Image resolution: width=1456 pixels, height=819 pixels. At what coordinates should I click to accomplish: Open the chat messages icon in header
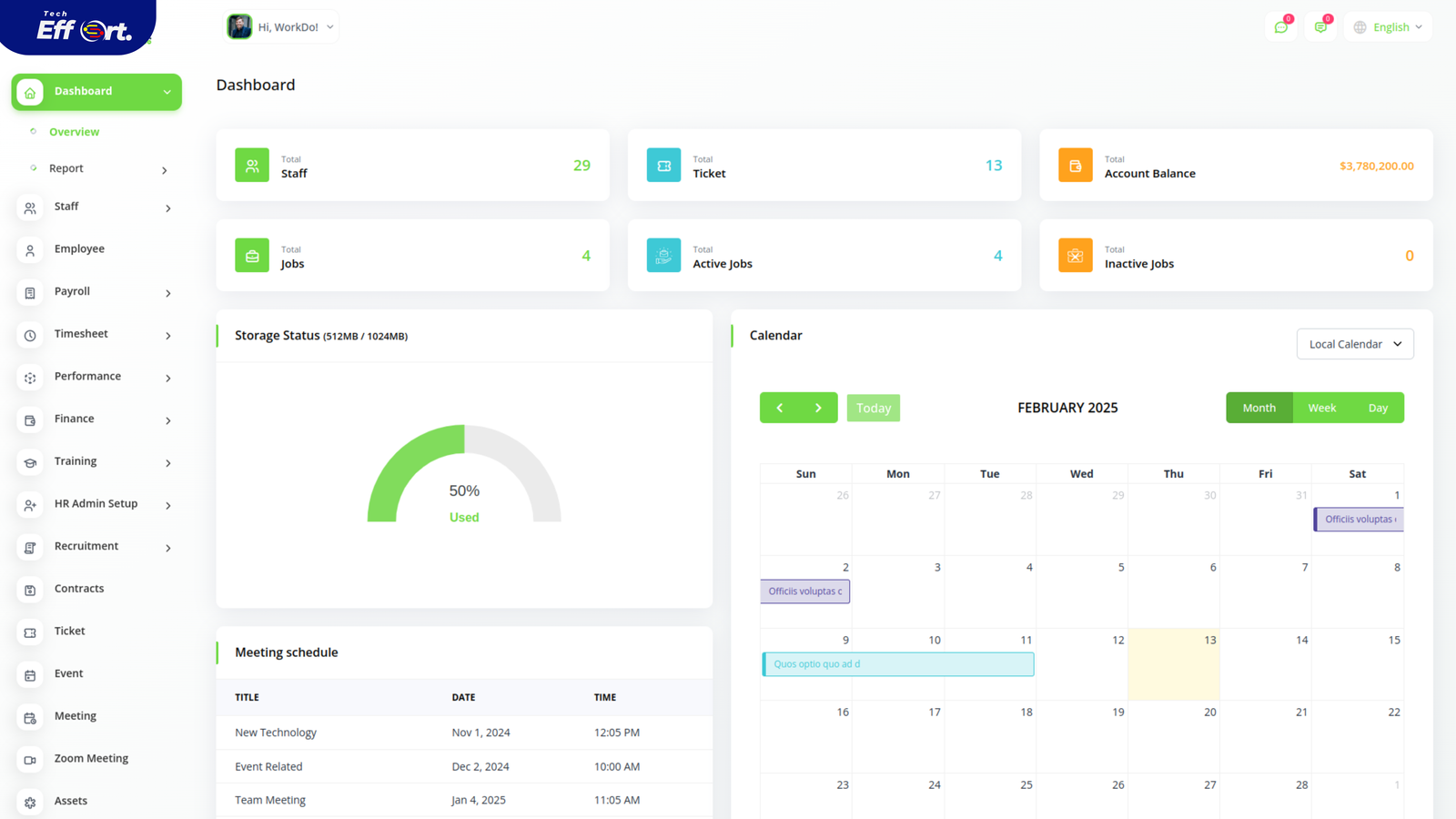(x=1281, y=27)
